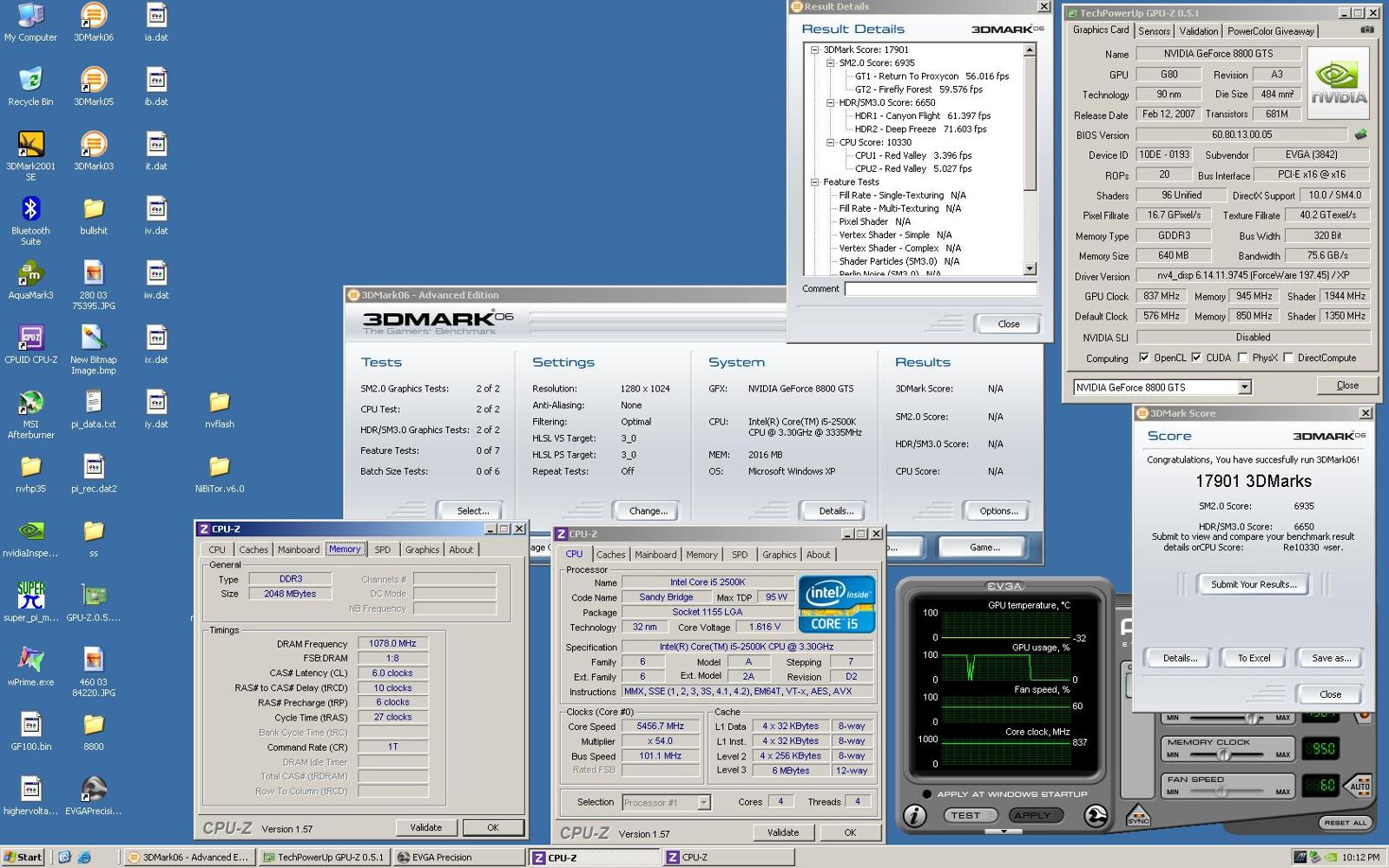Open the MSI Afterburner desktop icon

pos(30,414)
